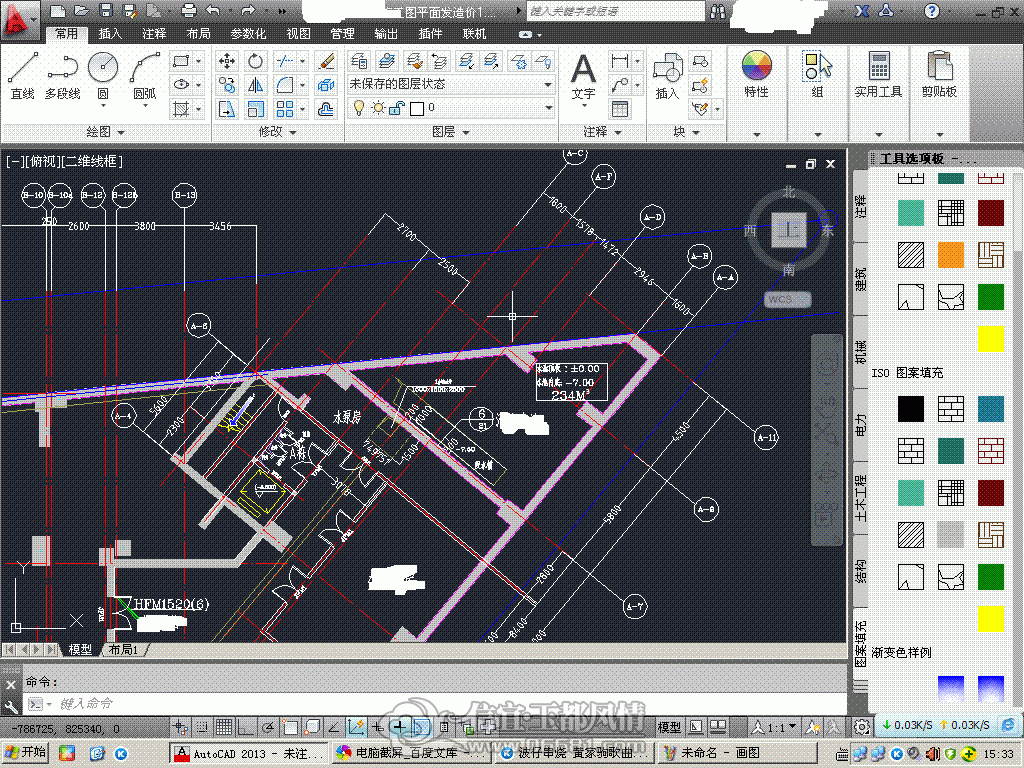Toggle layer 0 on/off lightbulb
Image resolution: width=1024 pixels, height=768 pixels.
coord(359,108)
